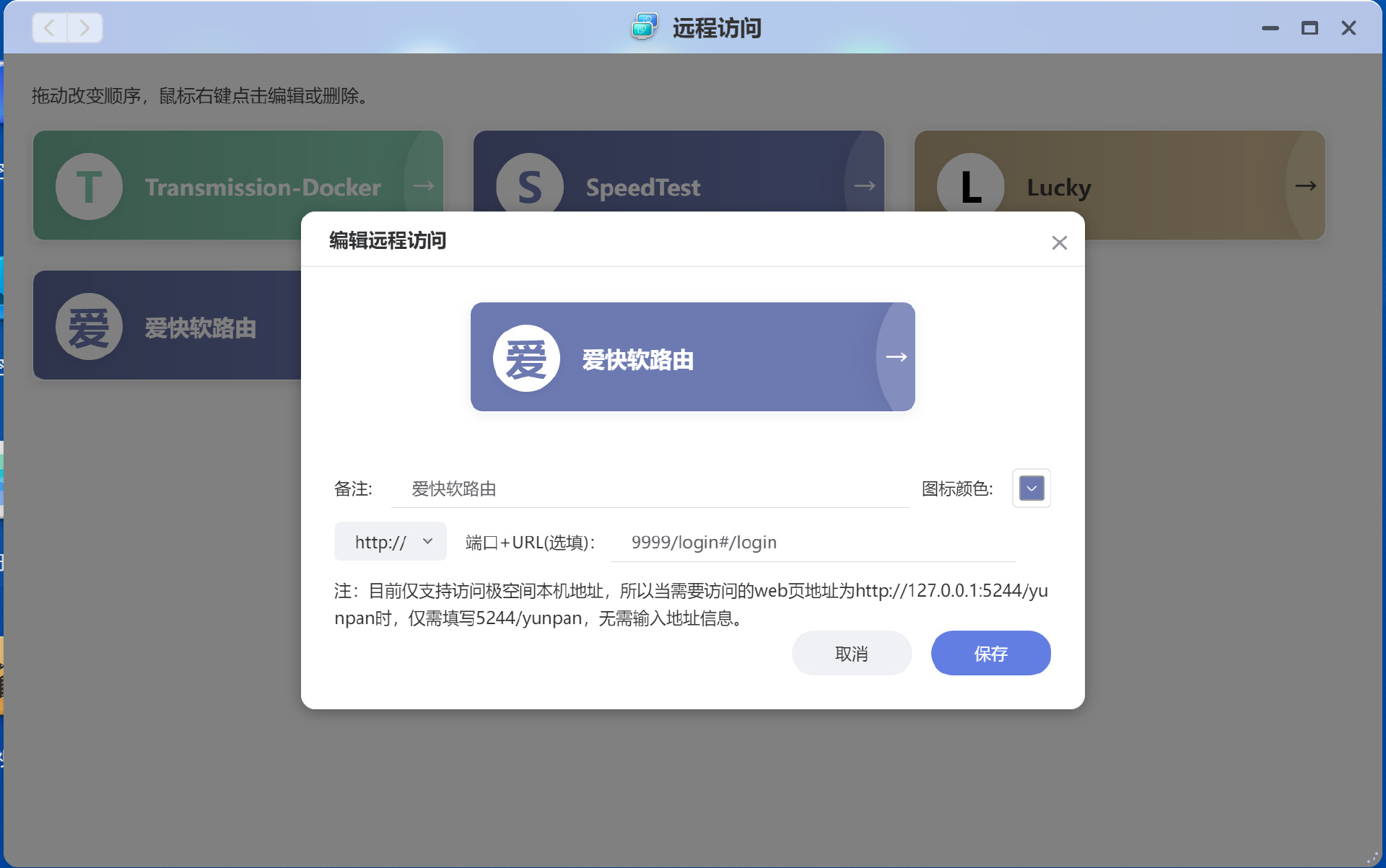
Task: Click the Transmission-Docker card arrow
Action: click(x=424, y=186)
